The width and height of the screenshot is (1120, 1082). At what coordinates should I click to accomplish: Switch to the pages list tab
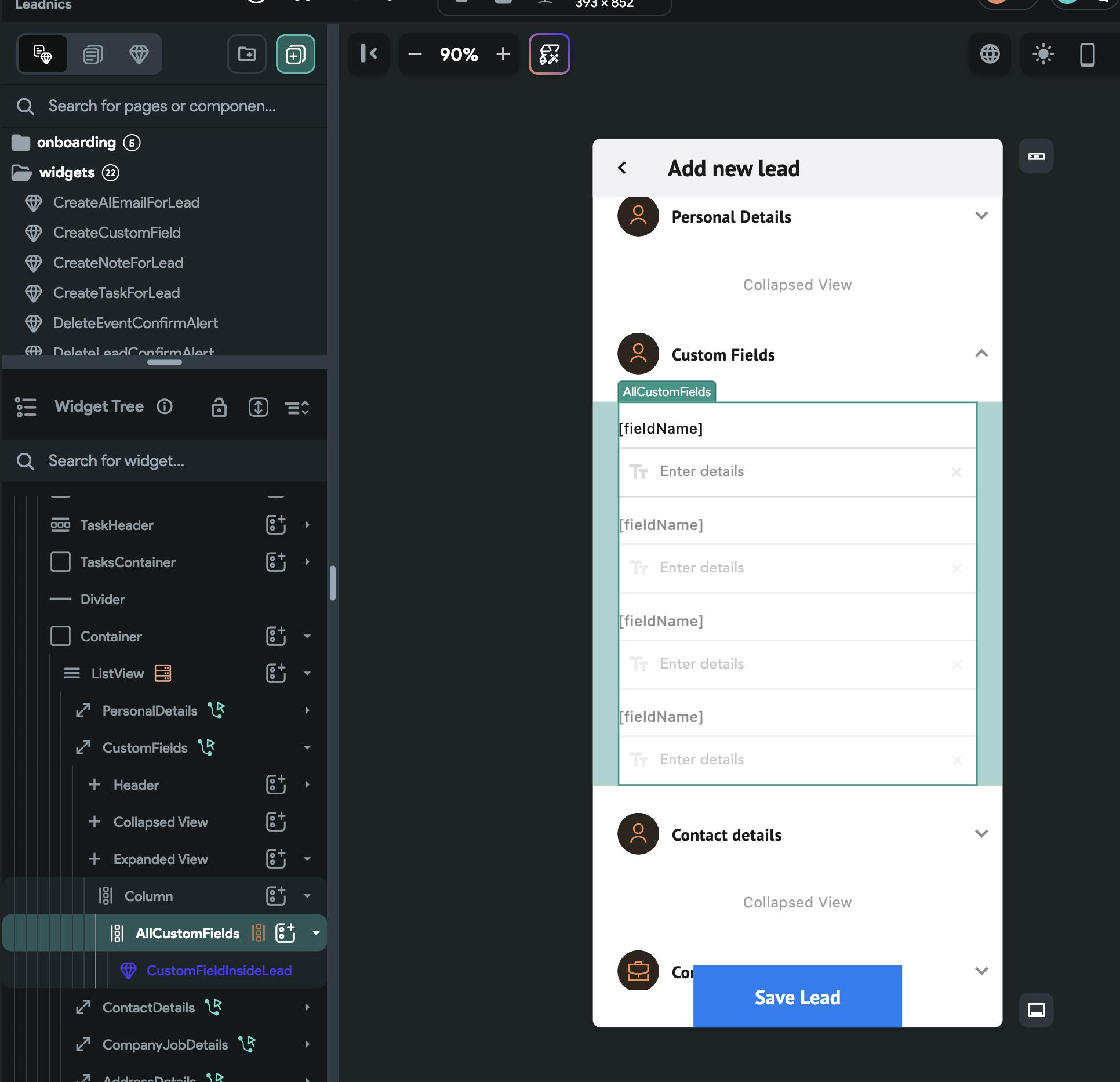[x=93, y=54]
